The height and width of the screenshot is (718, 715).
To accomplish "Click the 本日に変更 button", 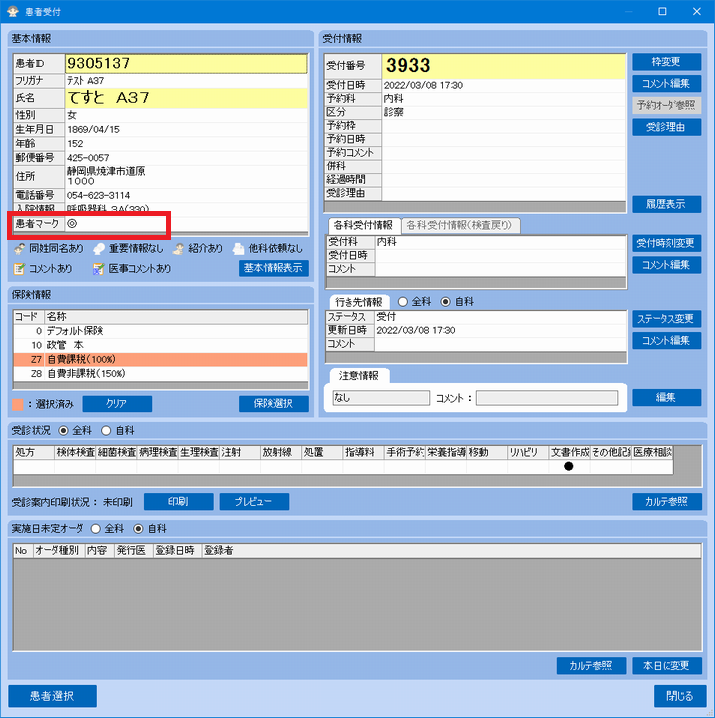I will (667, 666).
